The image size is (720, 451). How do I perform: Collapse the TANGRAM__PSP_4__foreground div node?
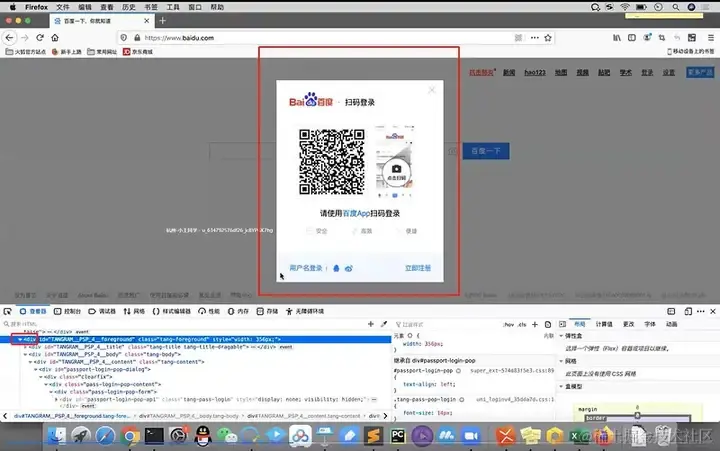pos(20,339)
